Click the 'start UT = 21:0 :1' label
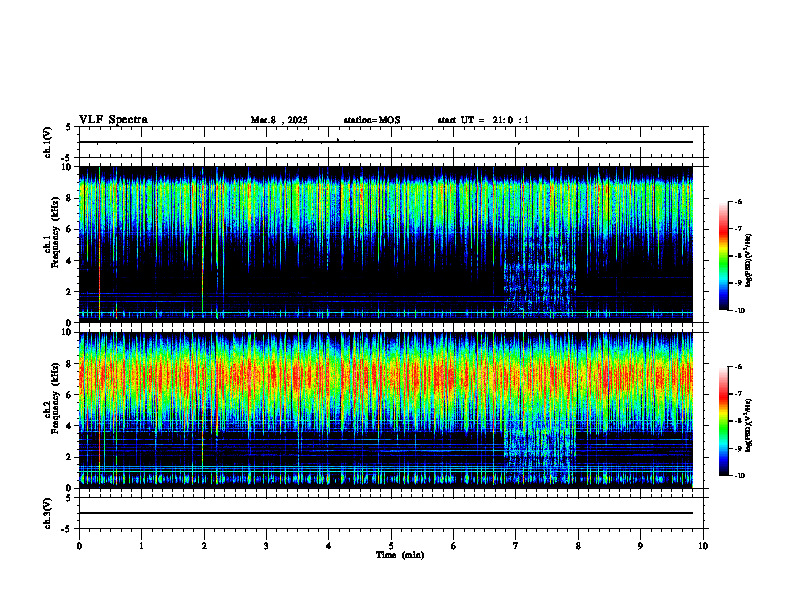The image size is (792, 612). click(x=483, y=120)
